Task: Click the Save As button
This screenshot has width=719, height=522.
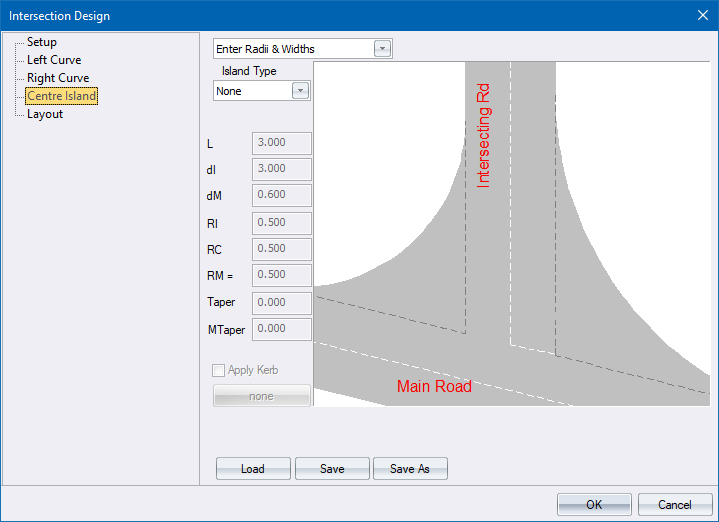Action: (x=409, y=469)
